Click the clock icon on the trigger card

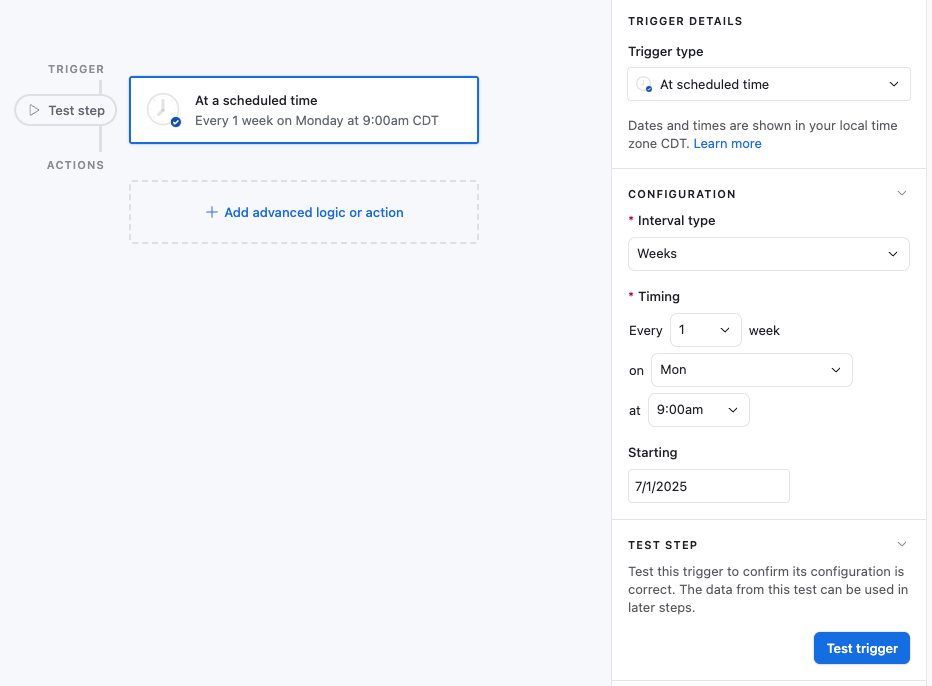(x=162, y=109)
